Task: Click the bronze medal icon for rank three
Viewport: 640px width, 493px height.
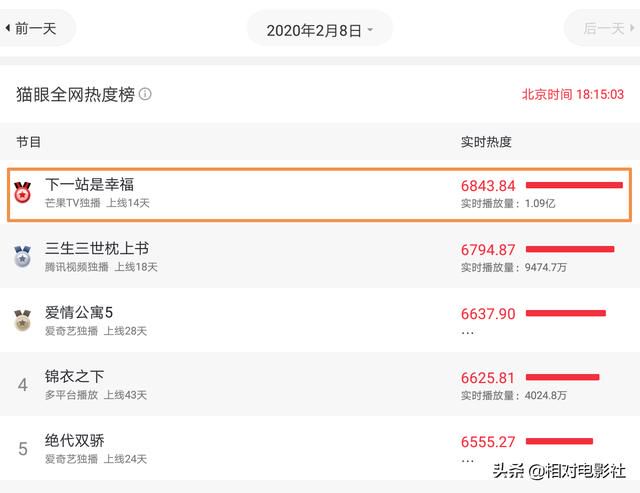Action: [22, 320]
